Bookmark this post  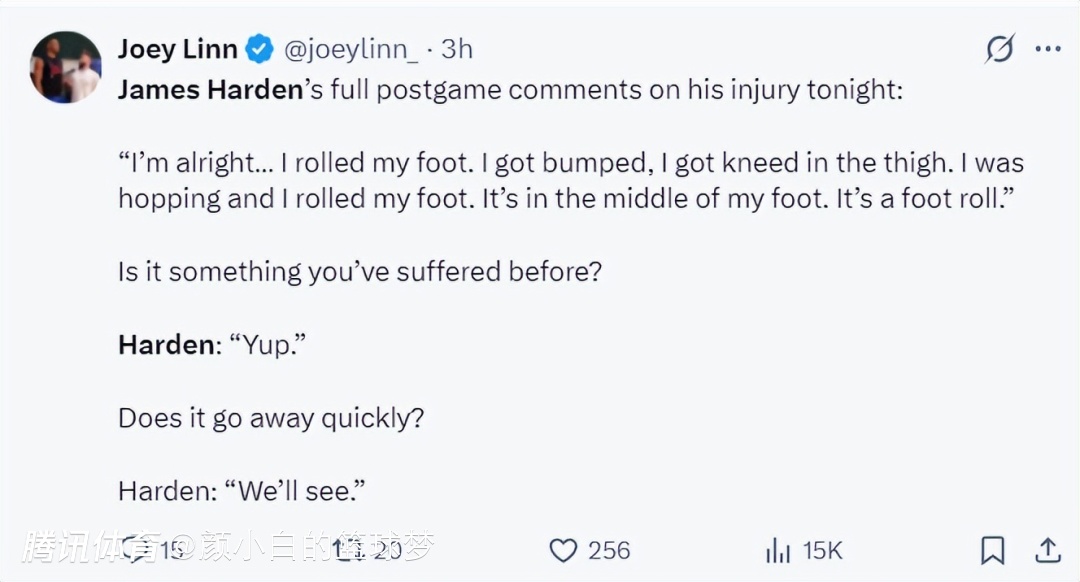992,549
